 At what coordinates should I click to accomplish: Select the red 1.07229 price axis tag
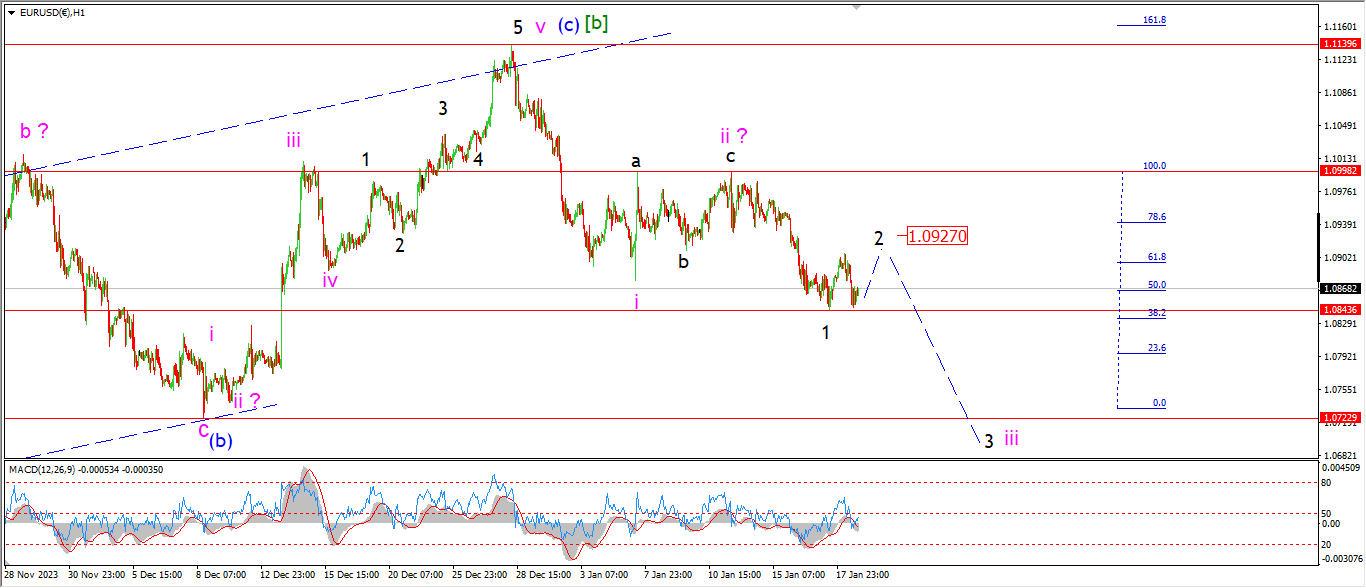pyautogui.click(x=1338, y=417)
